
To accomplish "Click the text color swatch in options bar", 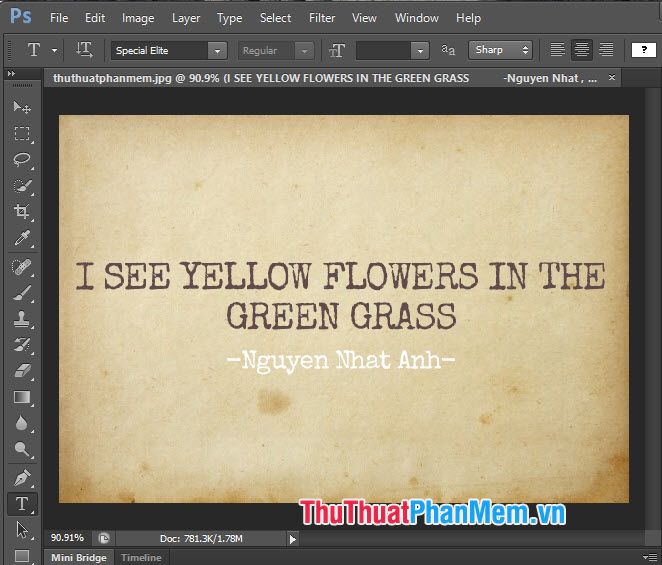I will (643, 50).
